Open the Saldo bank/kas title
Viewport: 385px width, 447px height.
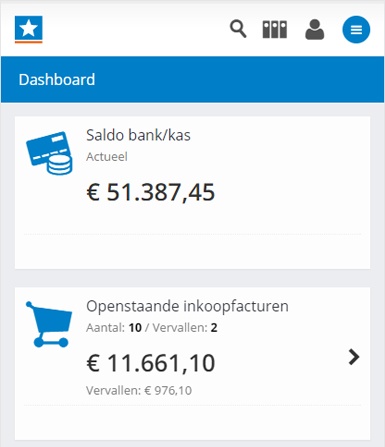point(138,135)
